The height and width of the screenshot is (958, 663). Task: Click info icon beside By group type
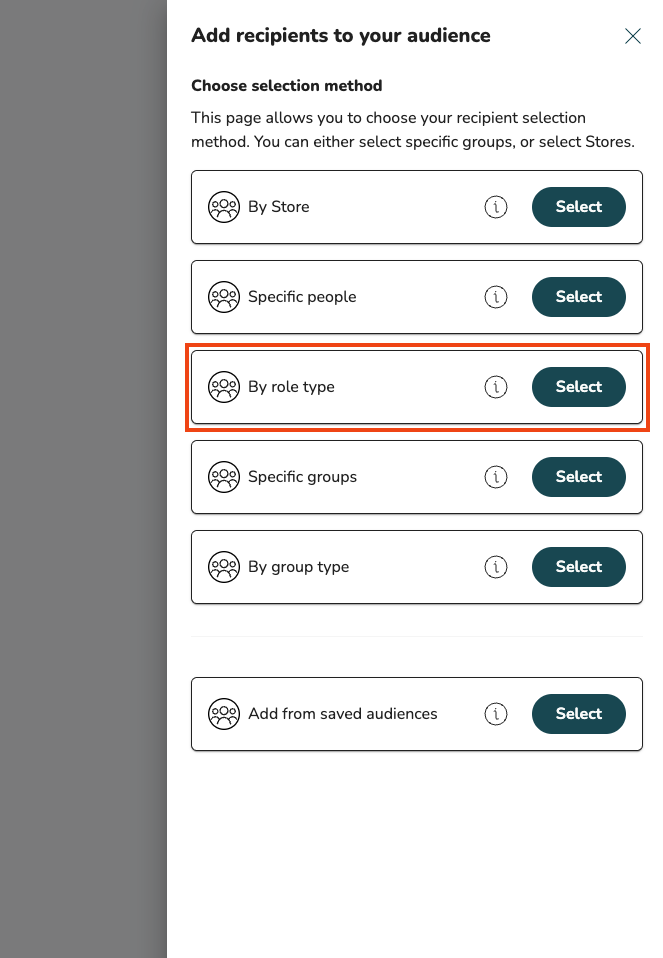[496, 567]
